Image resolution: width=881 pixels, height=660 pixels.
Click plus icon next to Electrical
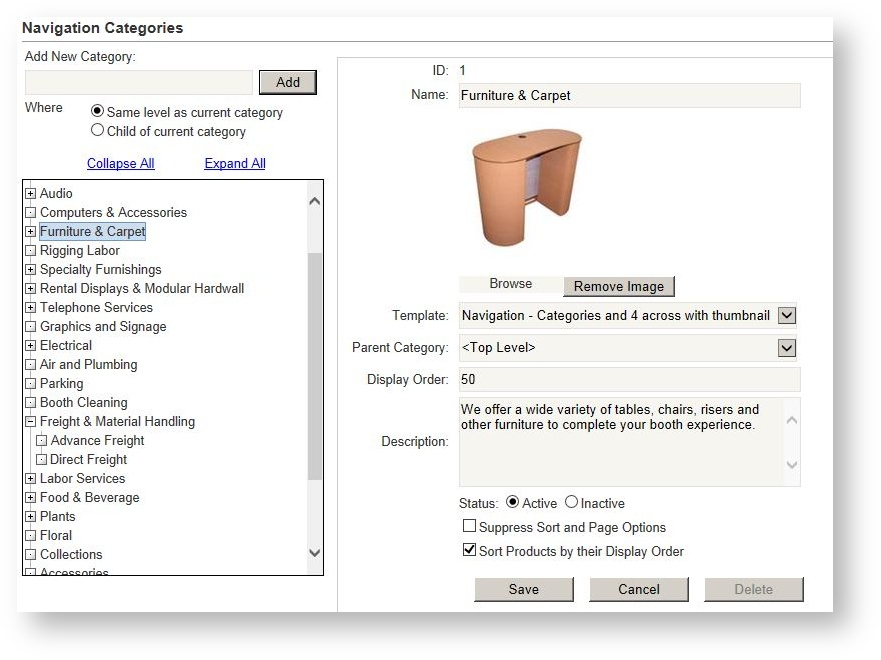click(x=30, y=346)
